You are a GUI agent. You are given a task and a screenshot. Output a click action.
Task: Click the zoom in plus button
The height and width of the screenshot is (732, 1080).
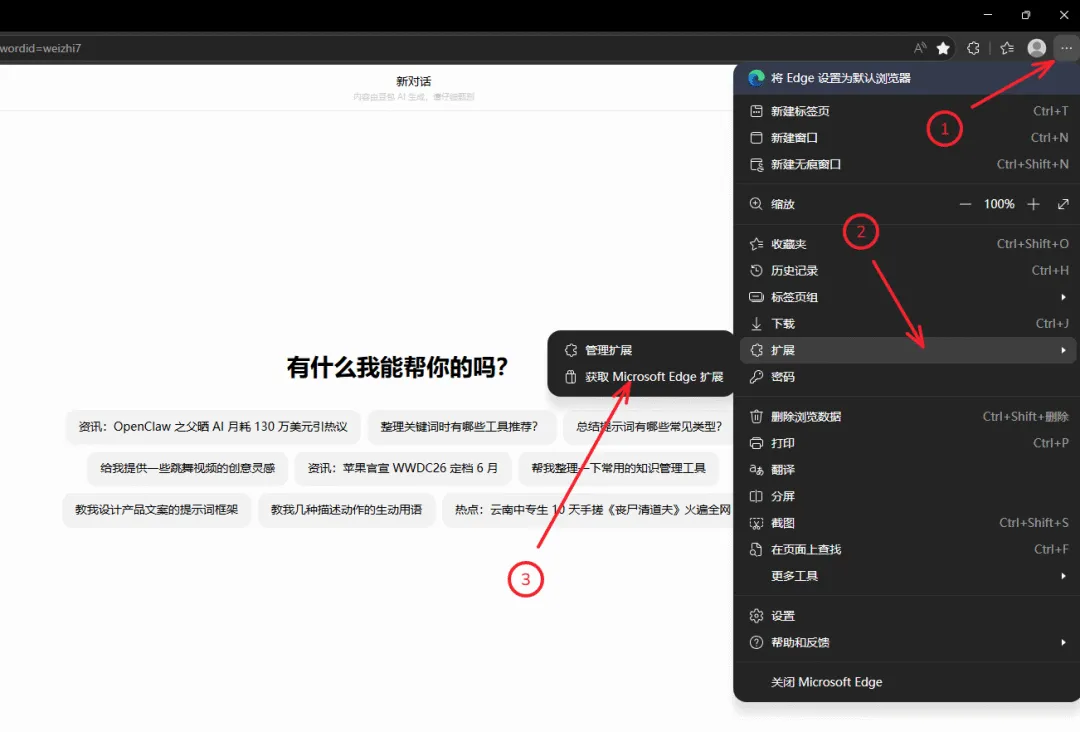pos(1033,205)
